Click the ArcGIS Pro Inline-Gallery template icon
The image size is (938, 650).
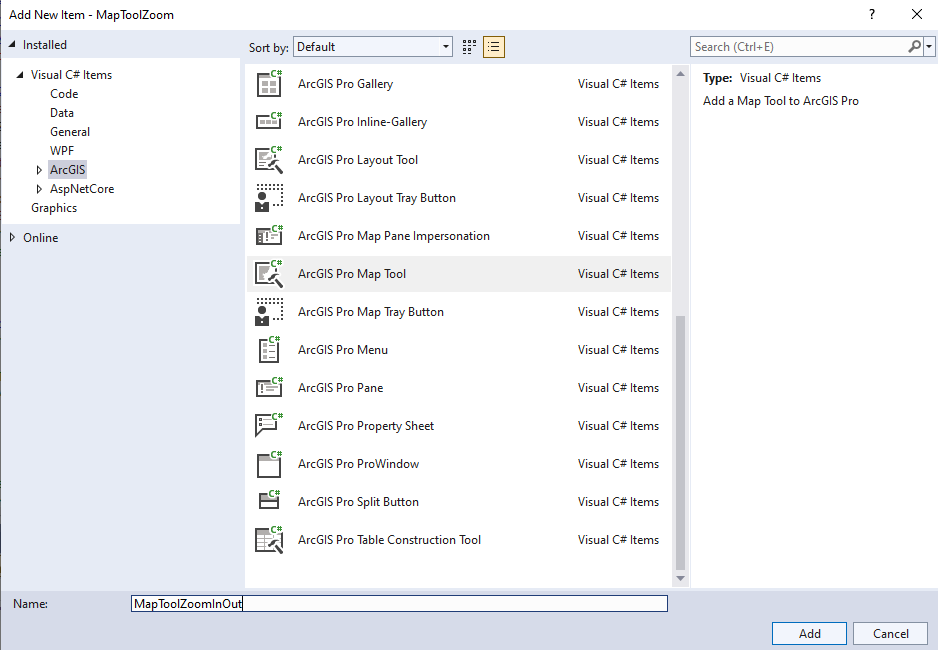269,121
